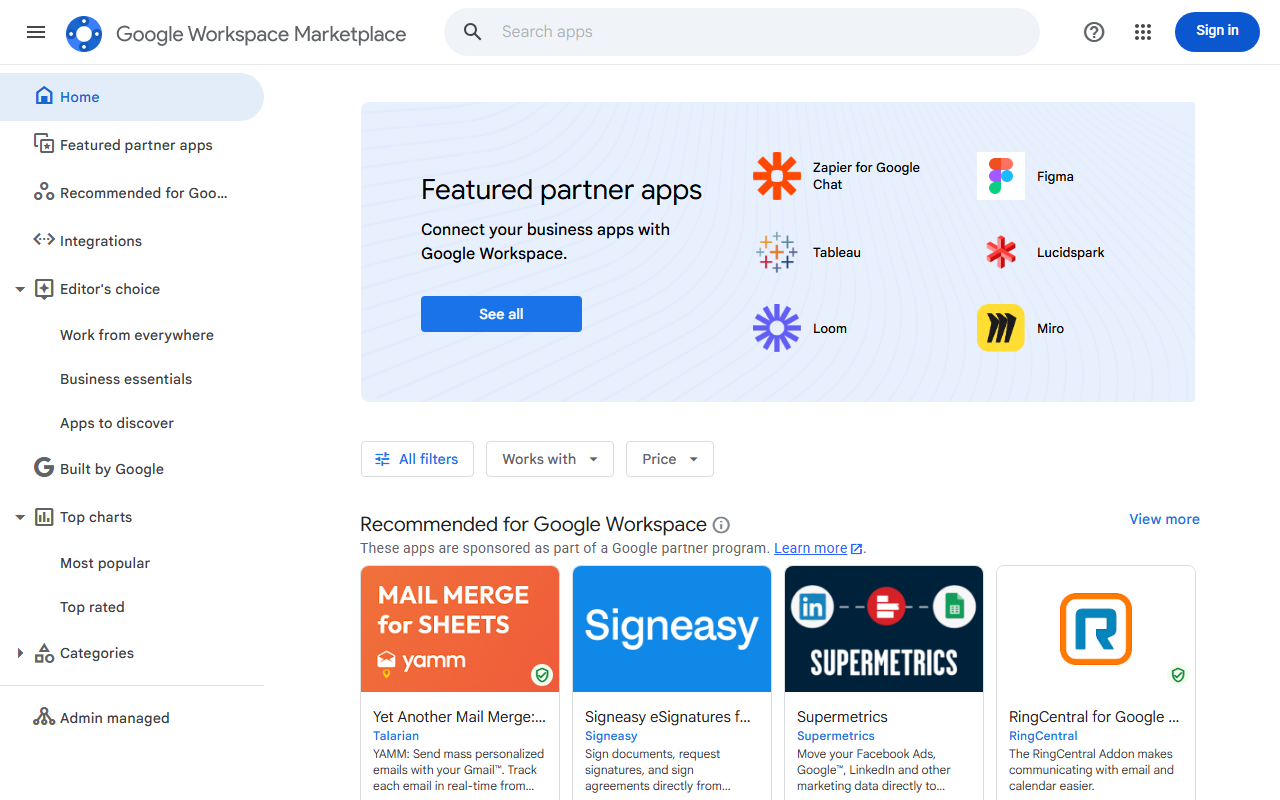Collapse the Editor's choice section arrow
1280x800 pixels.
tap(20, 289)
